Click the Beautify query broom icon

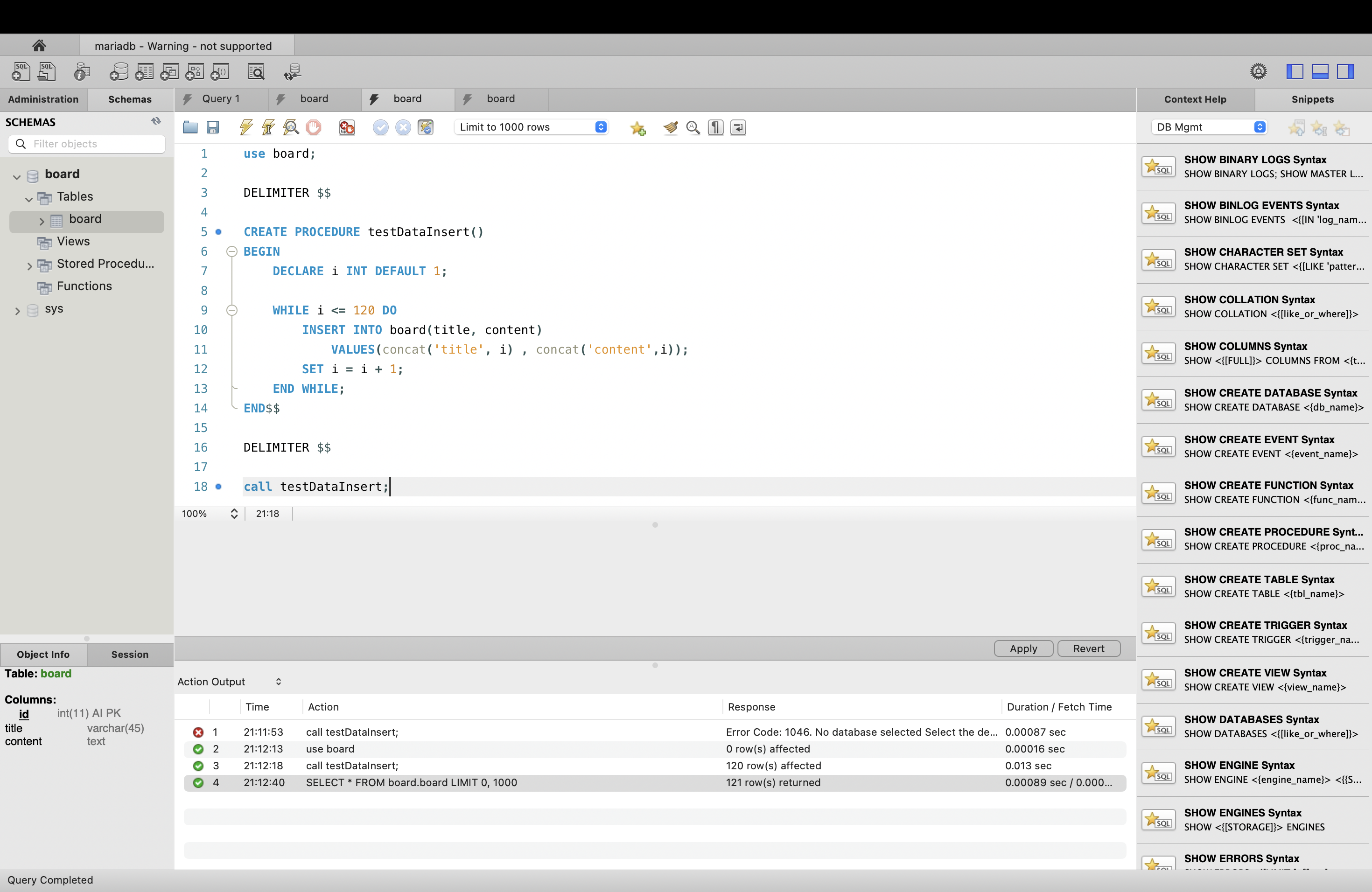click(671, 127)
